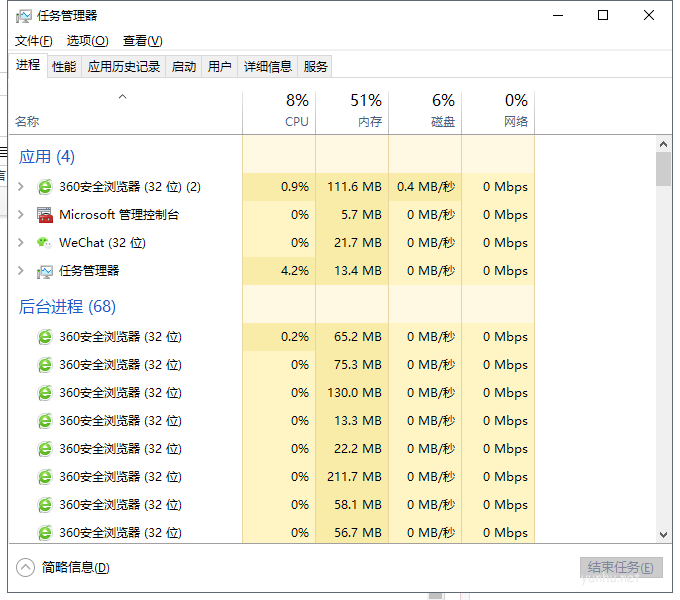Click the 360 browser icon on the 58.1 MB row
Image resolution: width=680 pixels, height=600 pixels.
[x=45, y=505]
